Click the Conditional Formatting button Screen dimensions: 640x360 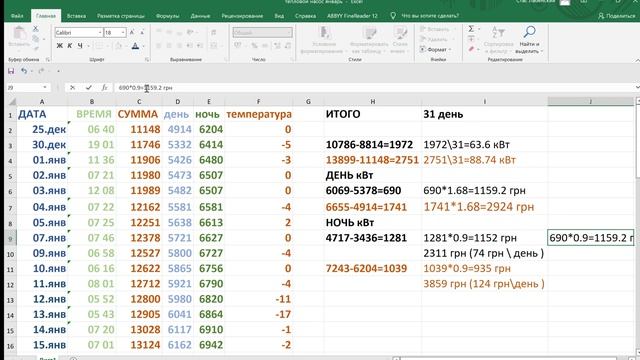click(324, 40)
